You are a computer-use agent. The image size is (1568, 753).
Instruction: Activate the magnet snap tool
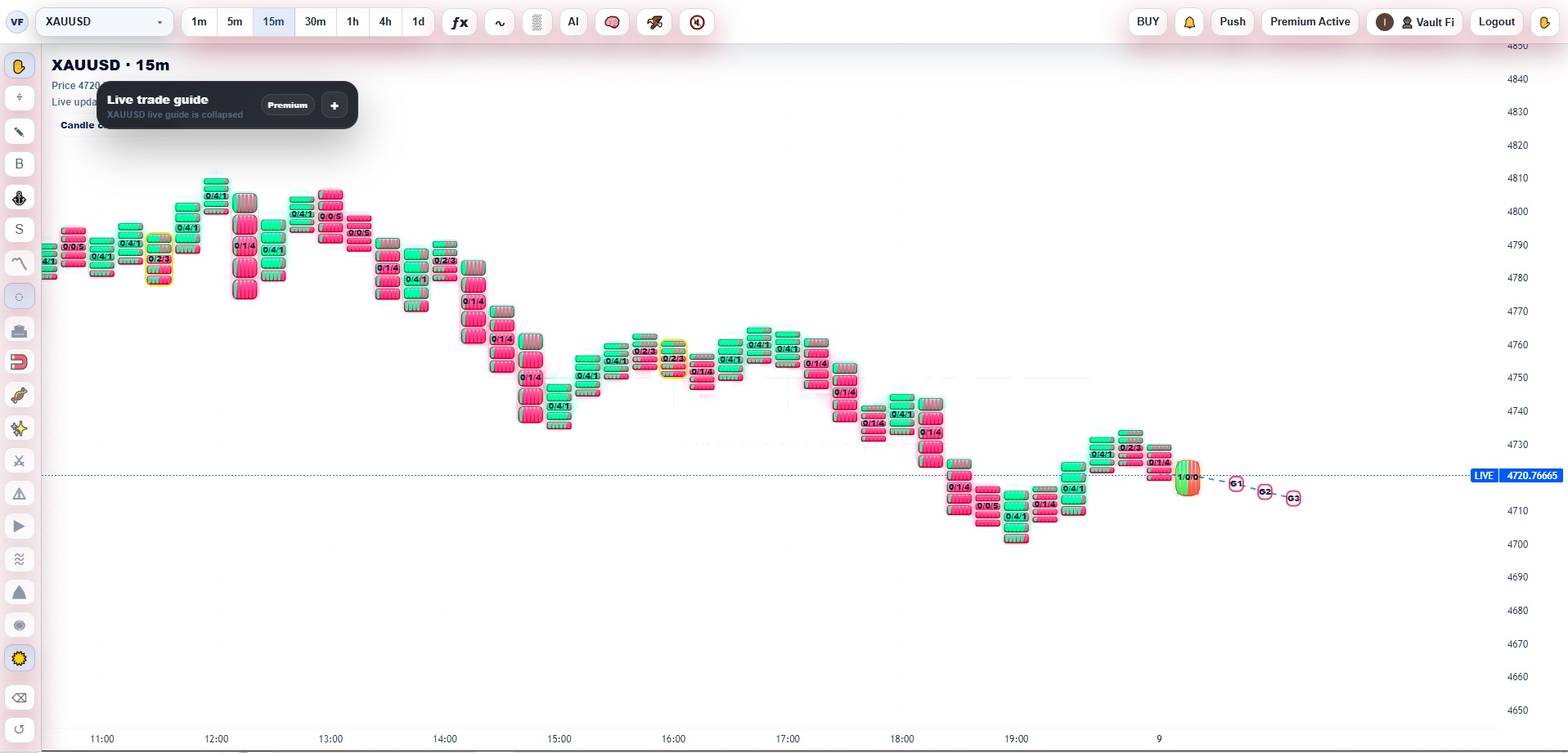[20, 362]
